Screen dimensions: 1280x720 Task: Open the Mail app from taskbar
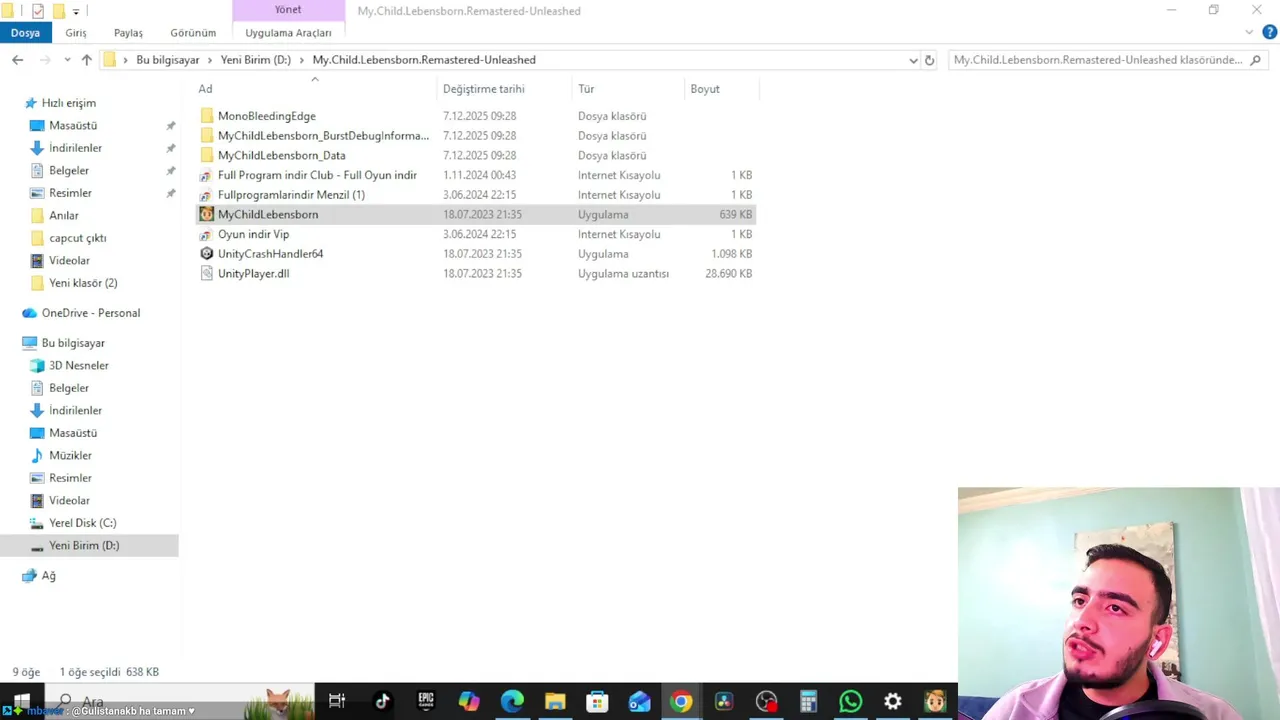639,701
